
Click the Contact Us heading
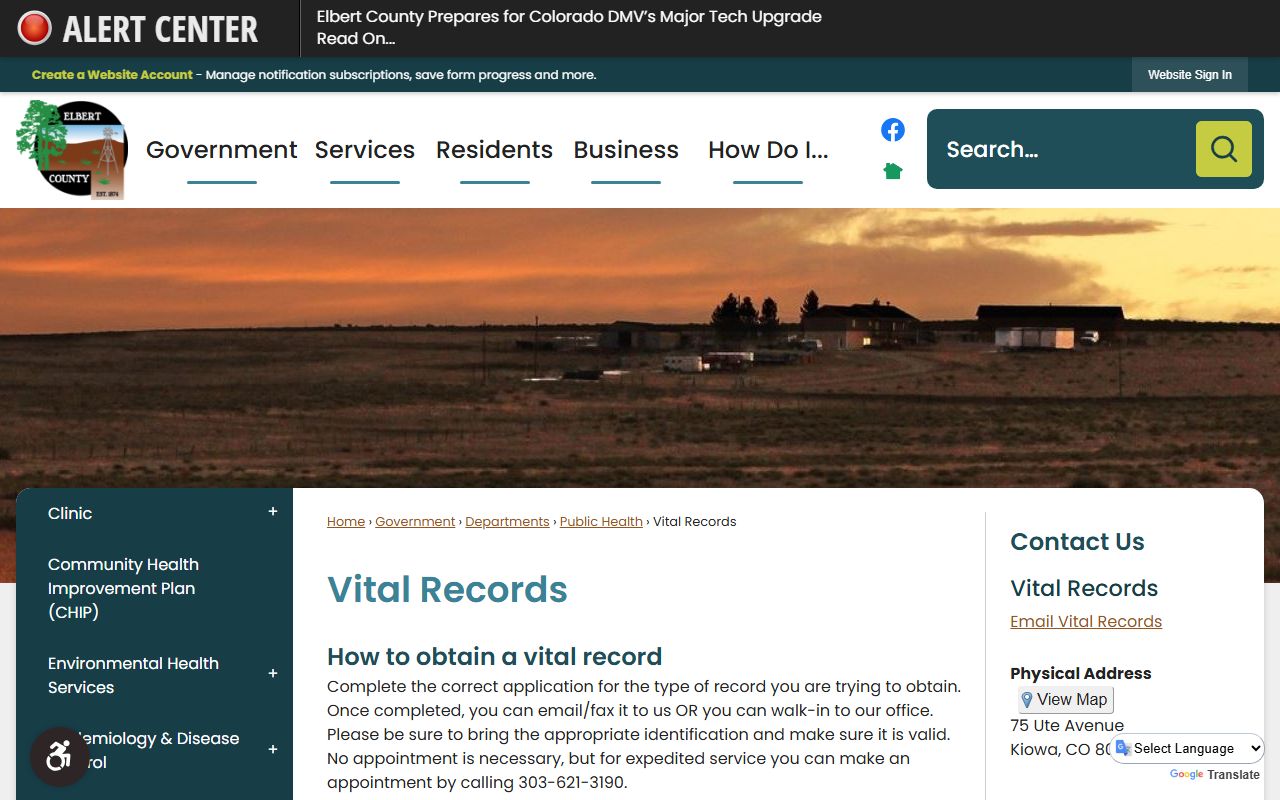(x=1077, y=541)
